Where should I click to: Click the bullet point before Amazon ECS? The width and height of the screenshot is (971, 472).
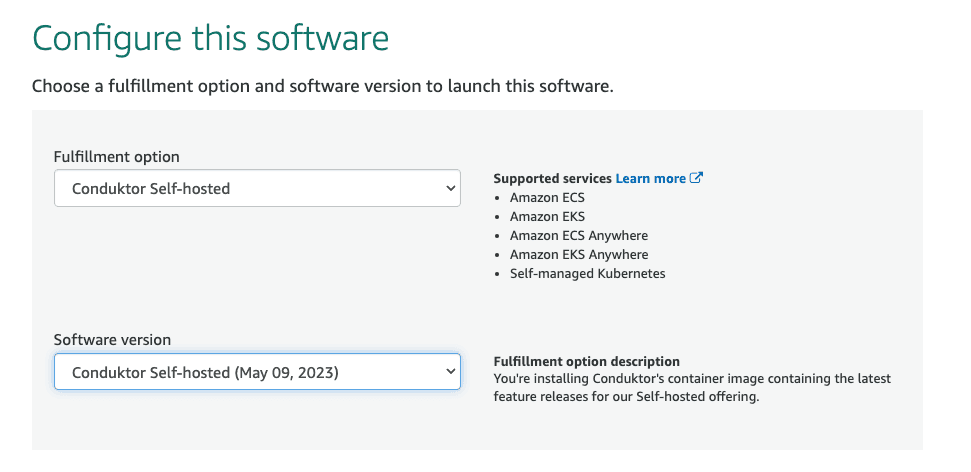coord(499,198)
